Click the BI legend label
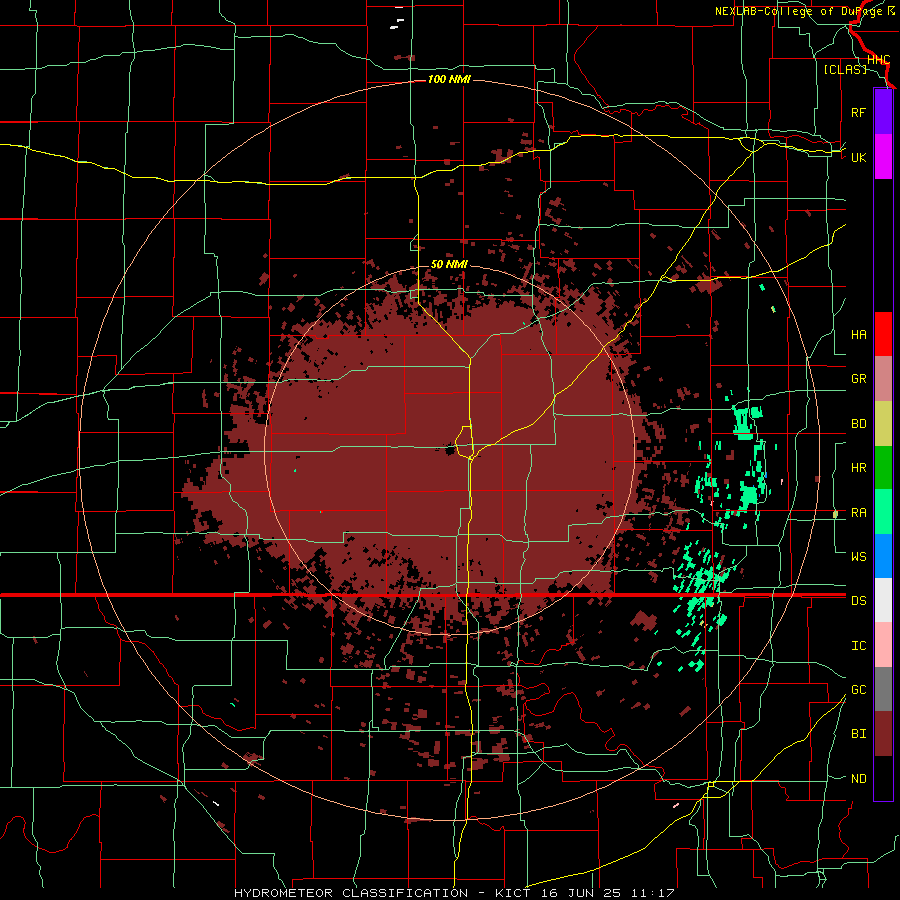 pos(858,734)
